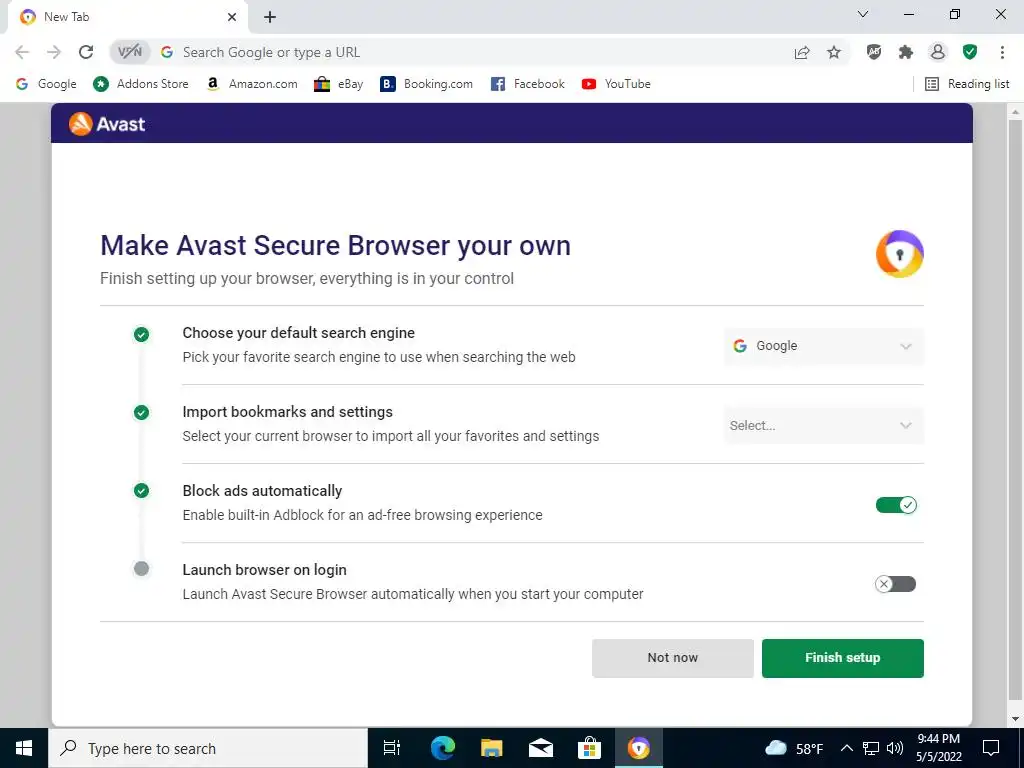The width and height of the screenshot is (1024, 768).
Task: Click the Make Avast Secure Browser your own heading
Action: tap(335, 246)
